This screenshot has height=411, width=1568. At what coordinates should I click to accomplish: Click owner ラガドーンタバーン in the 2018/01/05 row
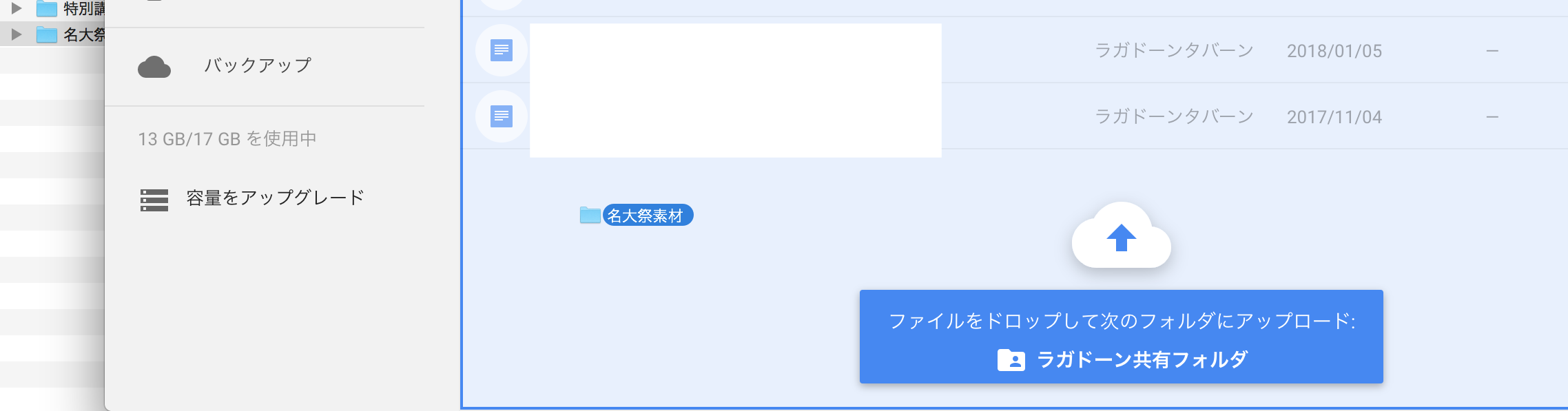pyautogui.click(x=1174, y=50)
